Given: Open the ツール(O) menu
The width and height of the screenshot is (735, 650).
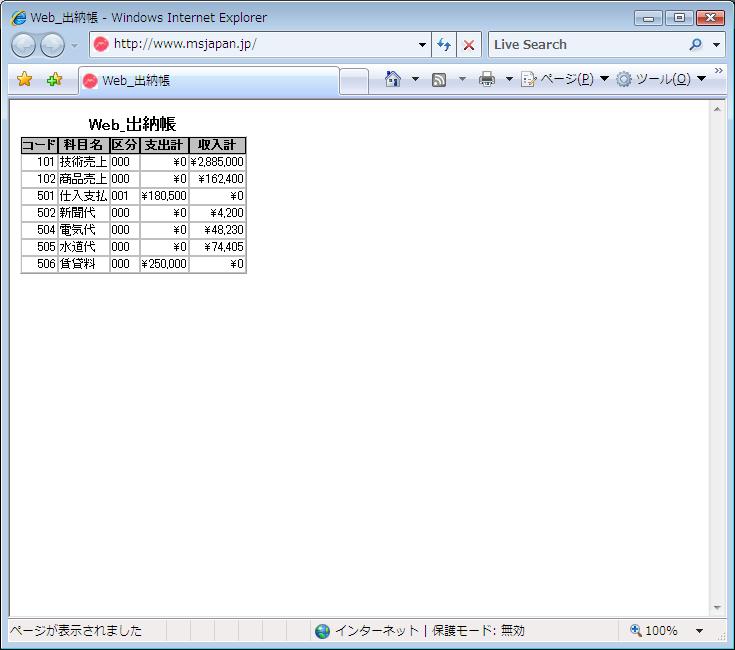Looking at the screenshot, I should click(661, 79).
